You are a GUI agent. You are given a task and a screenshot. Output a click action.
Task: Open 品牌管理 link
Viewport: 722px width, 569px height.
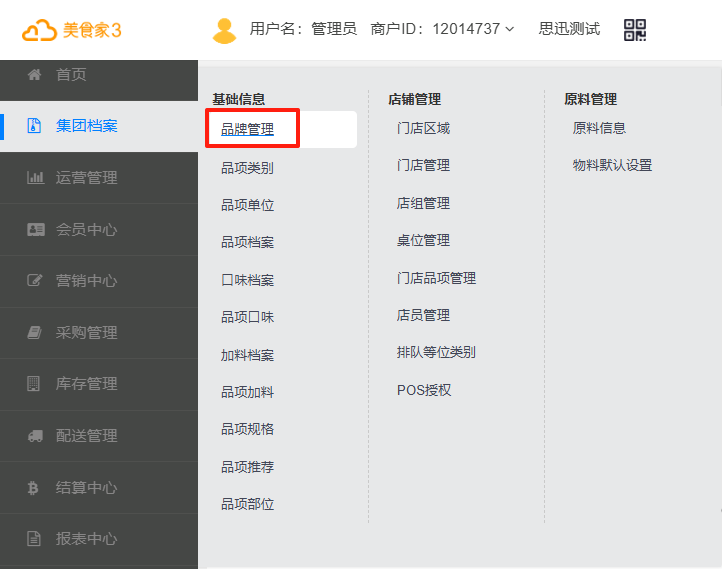(x=247, y=130)
